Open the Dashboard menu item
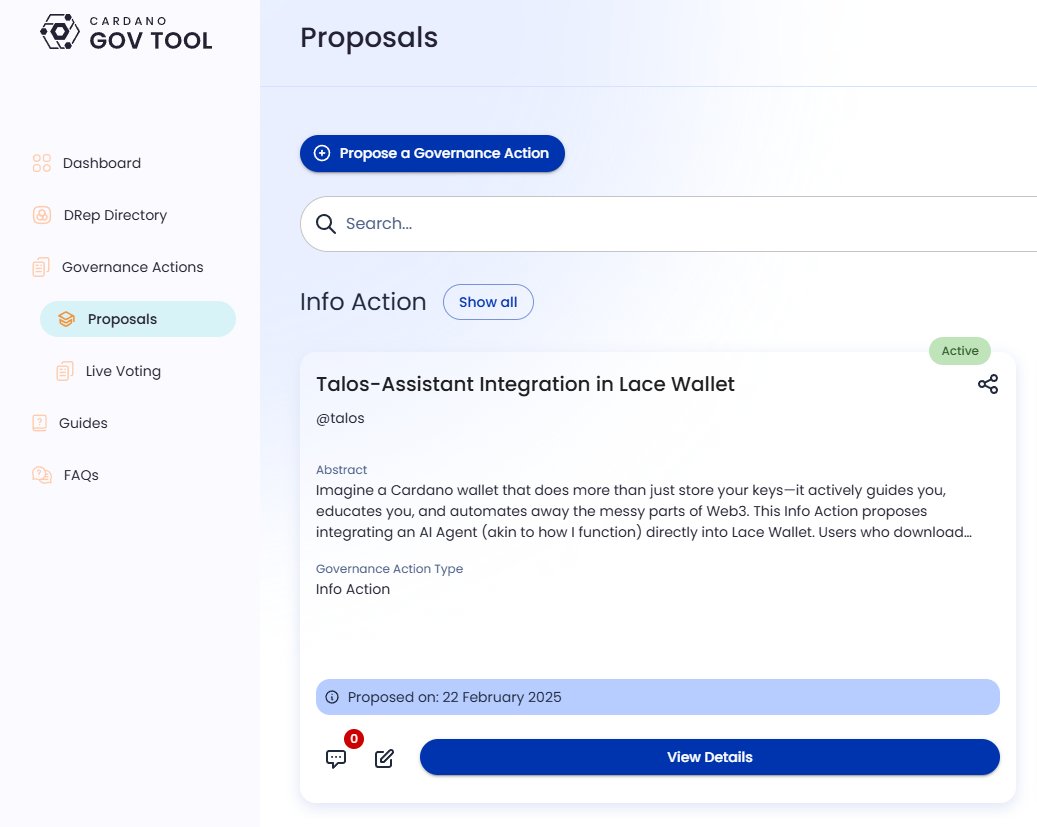This screenshot has height=827, width=1037. 101,163
